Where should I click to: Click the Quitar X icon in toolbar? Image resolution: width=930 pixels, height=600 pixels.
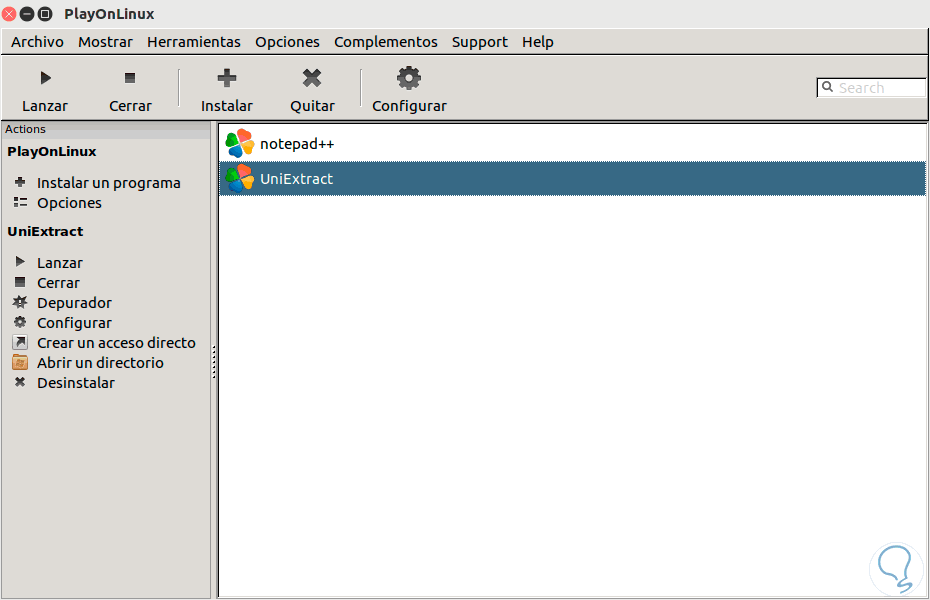[x=312, y=78]
